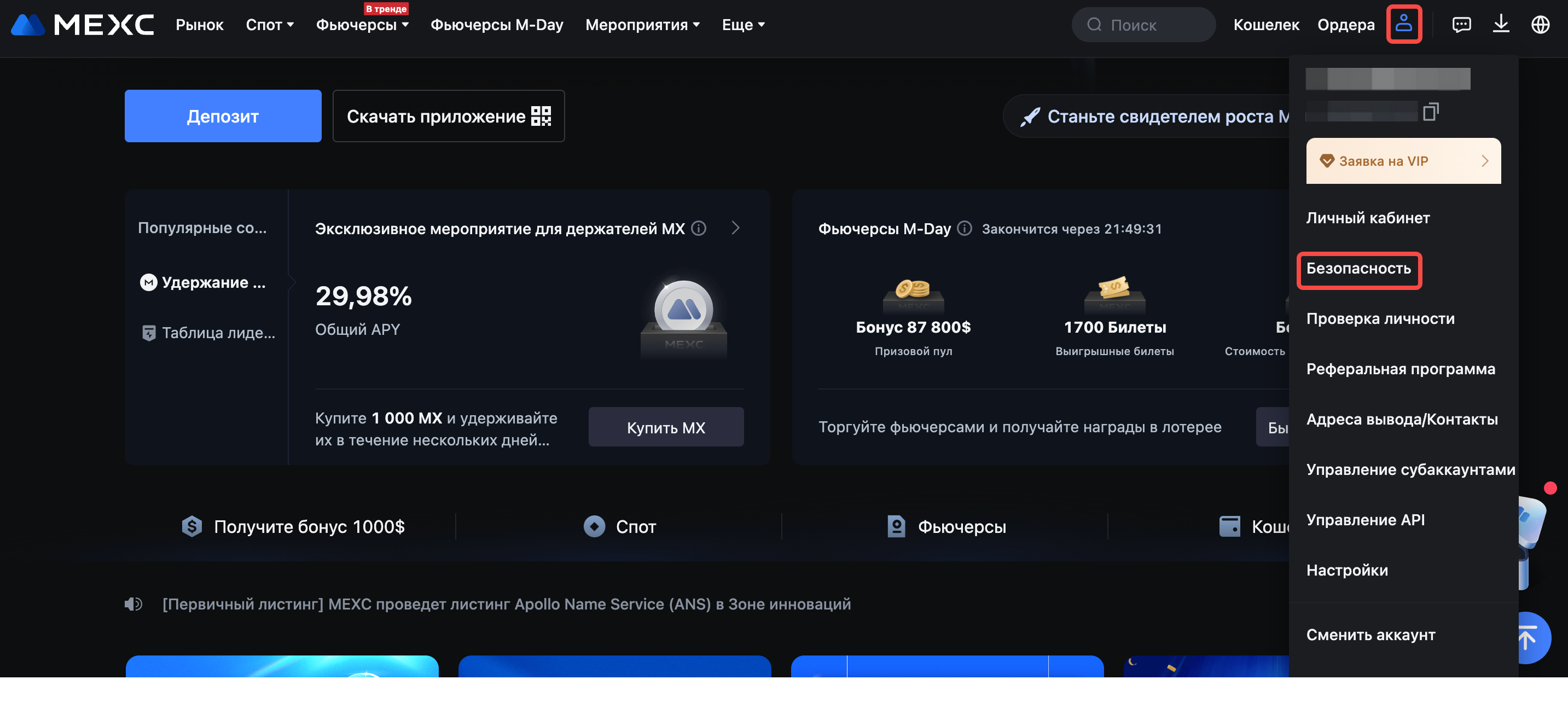Open the user profile icon
This screenshot has width=1568, height=708.
click(1404, 24)
